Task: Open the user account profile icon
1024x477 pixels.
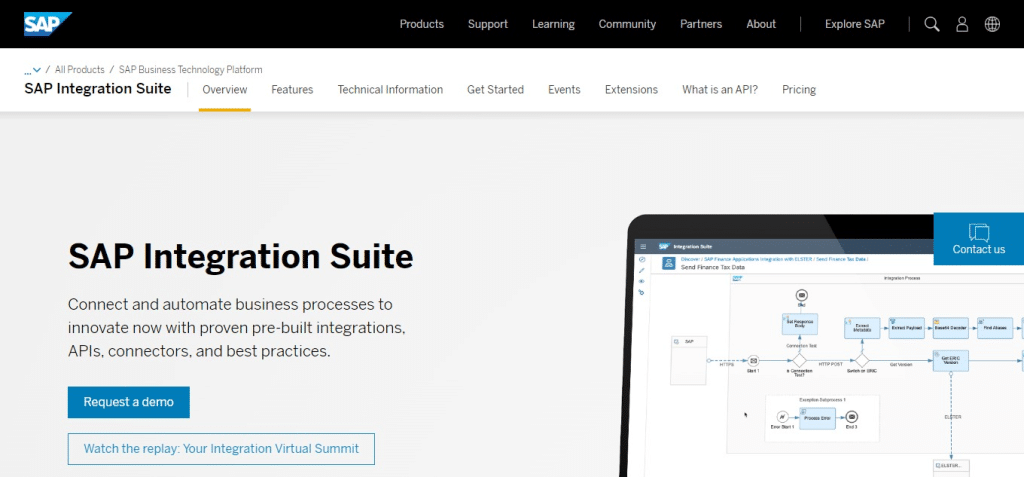Action: pyautogui.click(x=962, y=24)
